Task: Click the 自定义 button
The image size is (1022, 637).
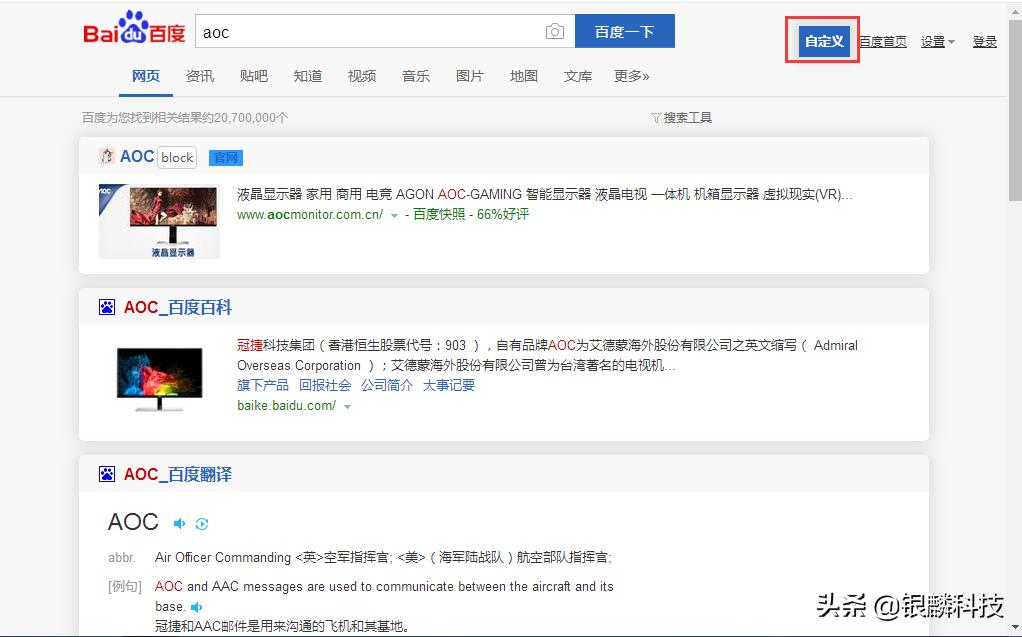Action: 824,41
